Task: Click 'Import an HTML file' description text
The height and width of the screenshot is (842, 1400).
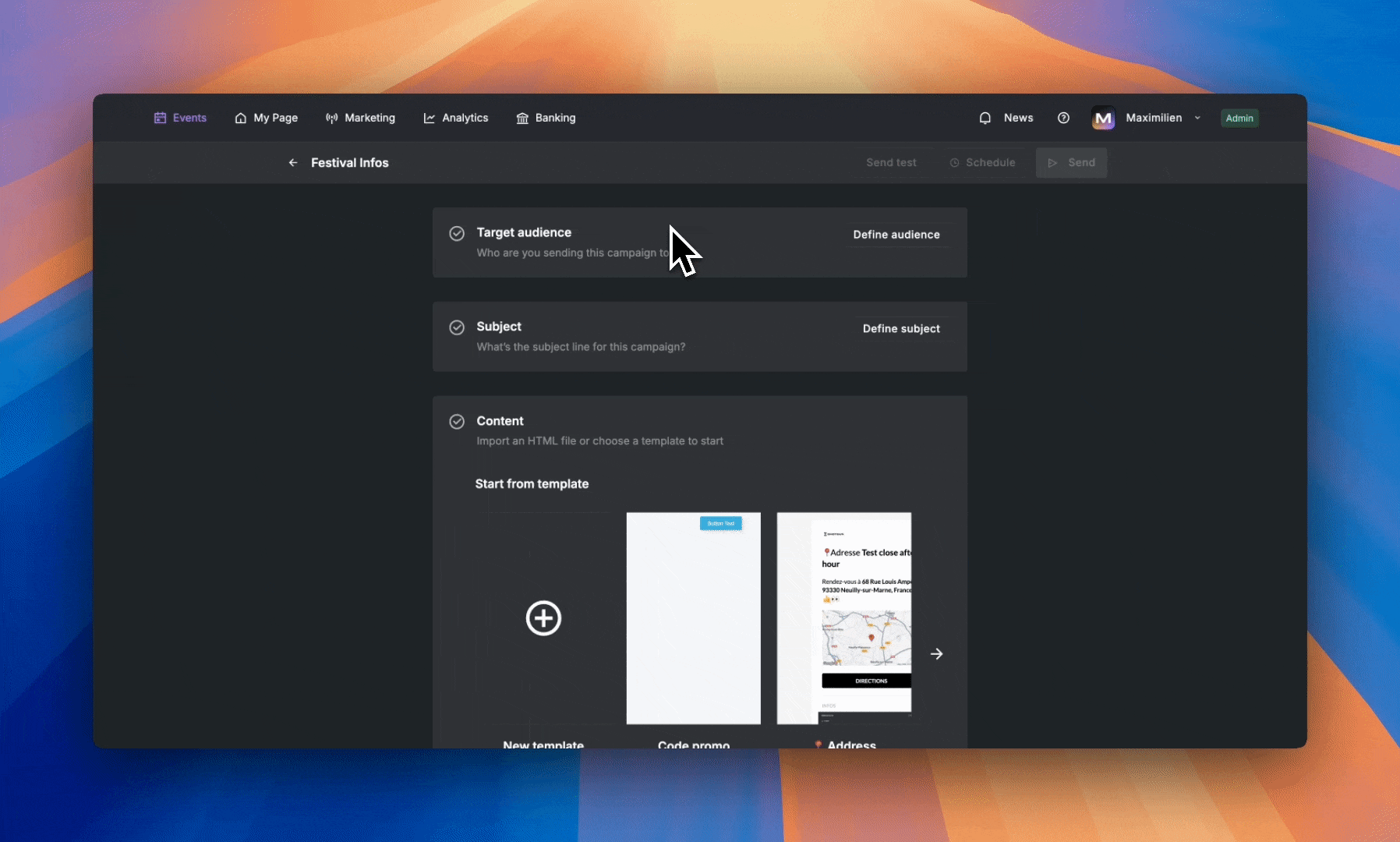Action: pos(599,441)
